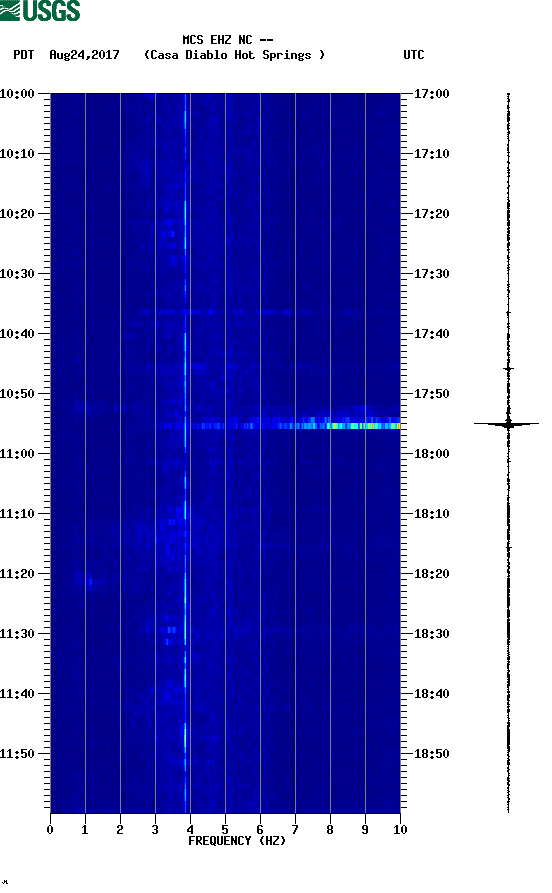Click the 10:00 PDT time label

pos(17,93)
